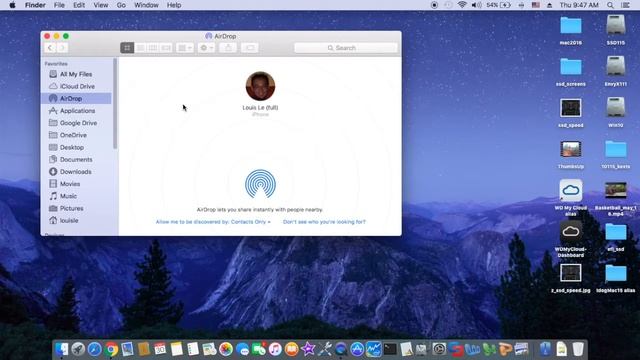Viewport: 640px width, 360px height.
Task: Open Applications from sidebar
Action: 76,111
